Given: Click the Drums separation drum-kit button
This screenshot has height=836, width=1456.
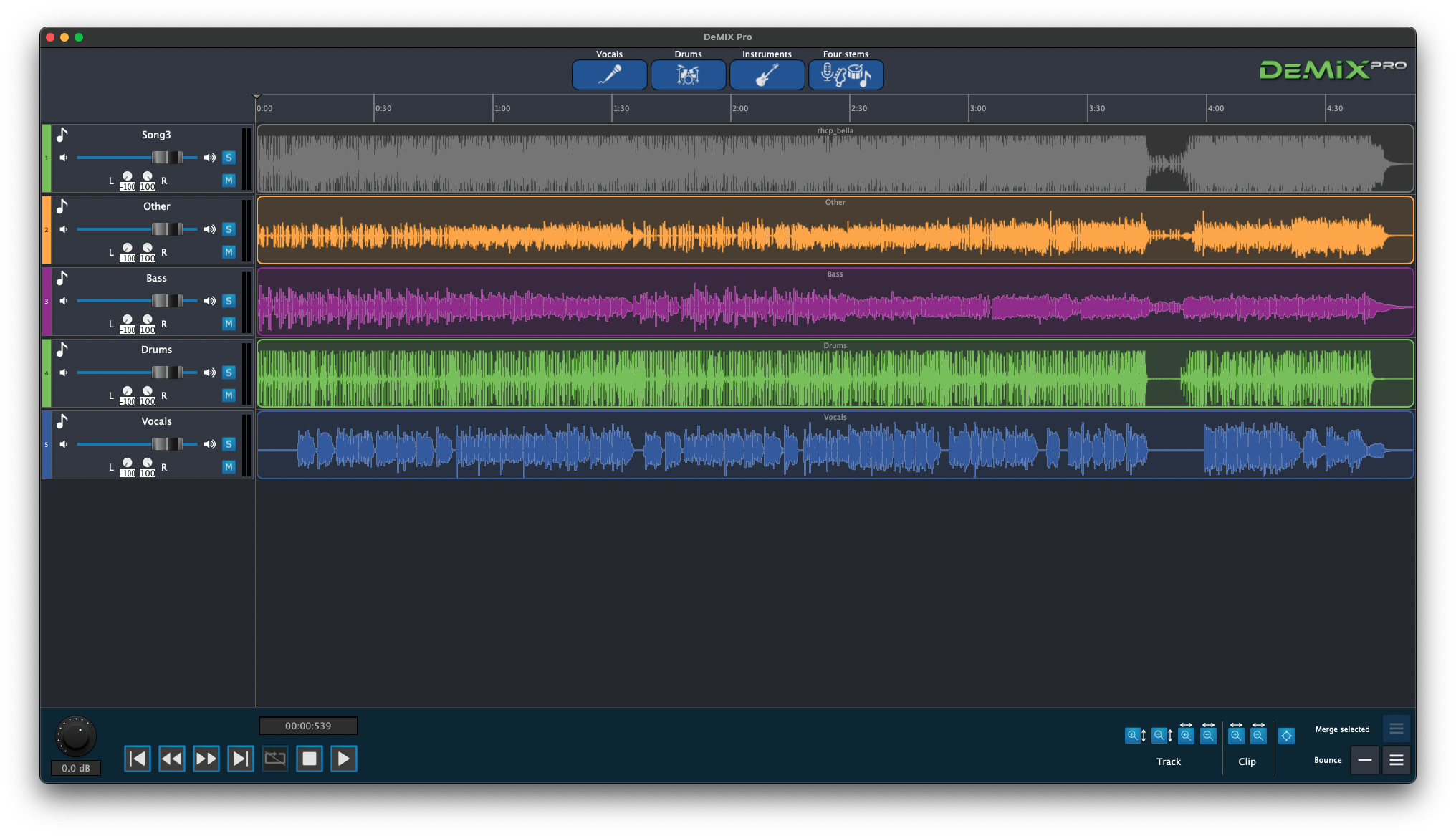Looking at the screenshot, I should 688,75.
